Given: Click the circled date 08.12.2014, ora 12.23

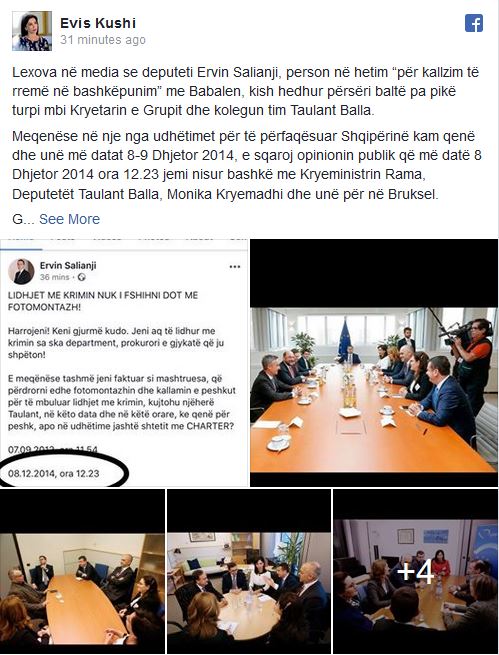Looking at the screenshot, I should tap(54, 474).
